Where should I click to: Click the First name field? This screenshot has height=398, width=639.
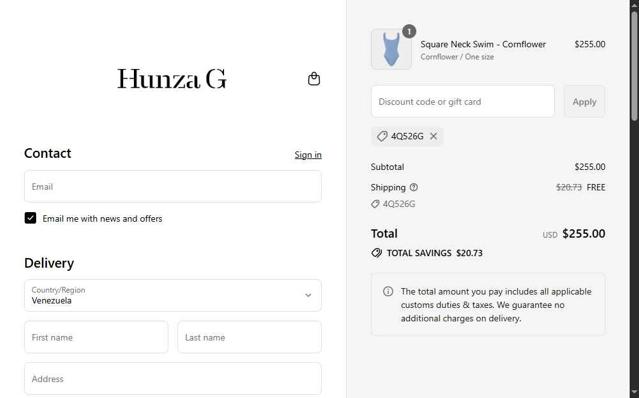point(96,337)
